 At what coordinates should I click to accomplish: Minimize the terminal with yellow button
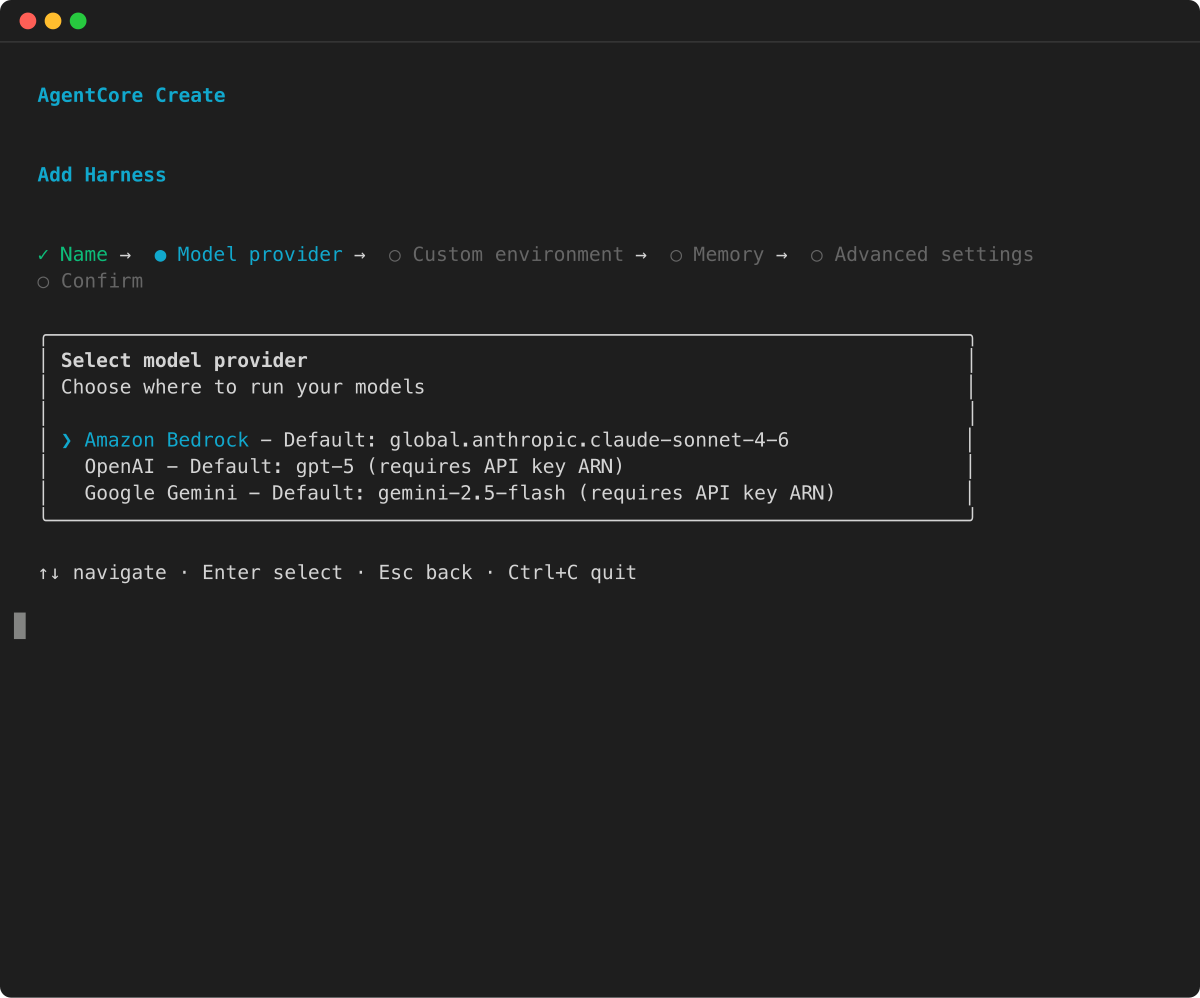pyautogui.click(x=53, y=21)
